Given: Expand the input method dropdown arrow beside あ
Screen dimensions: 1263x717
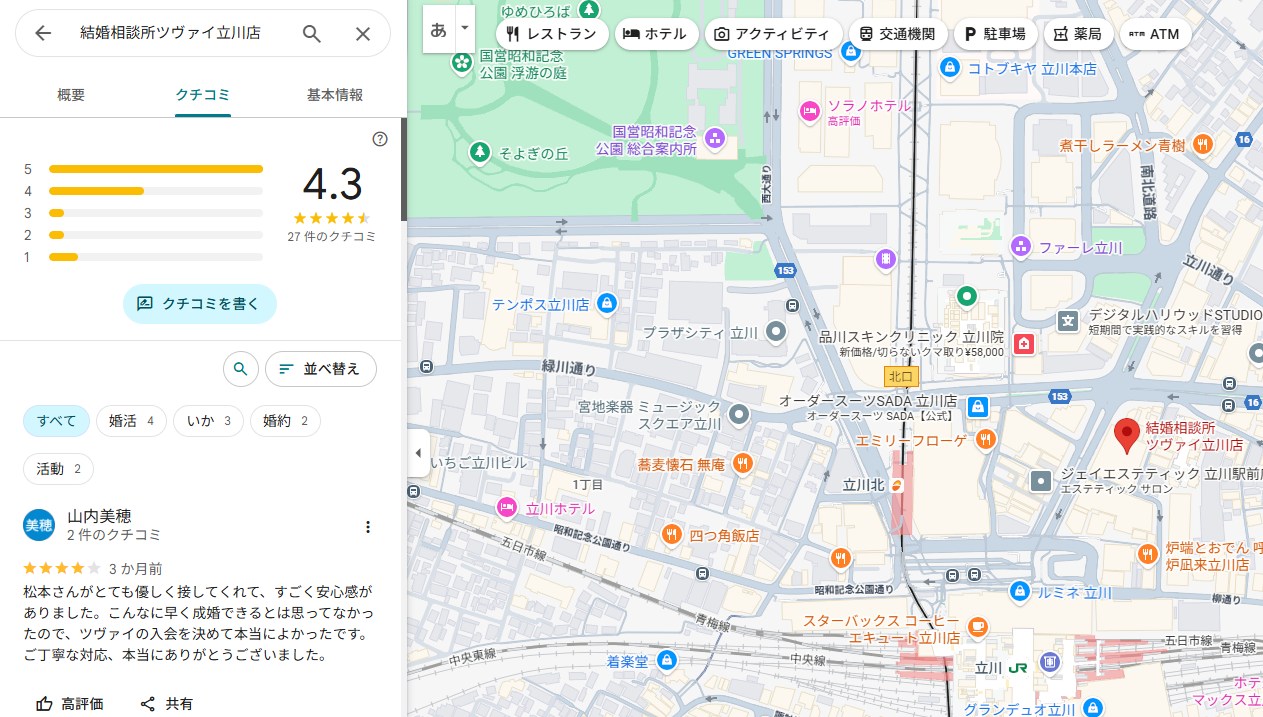Looking at the screenshot, I should (464, 28).
